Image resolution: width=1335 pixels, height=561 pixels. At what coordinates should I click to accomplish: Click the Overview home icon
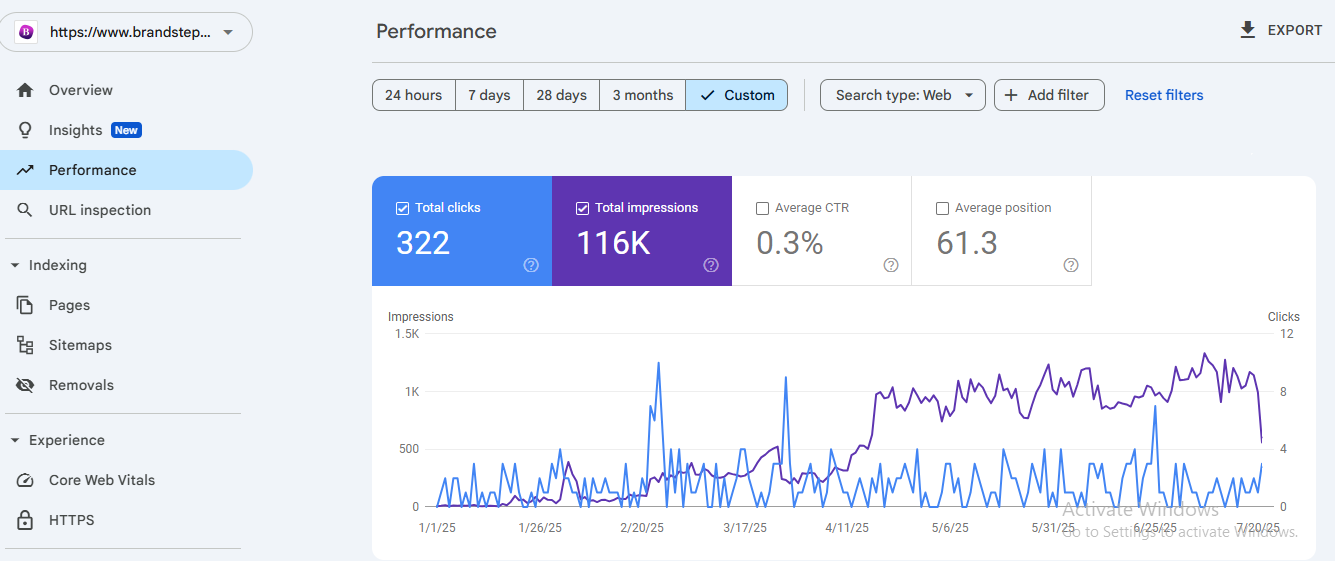point(26,90)
